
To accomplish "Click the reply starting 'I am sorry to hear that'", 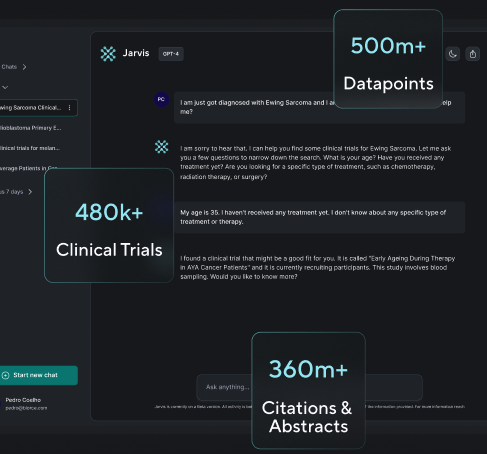I will [x=315, y=162].
